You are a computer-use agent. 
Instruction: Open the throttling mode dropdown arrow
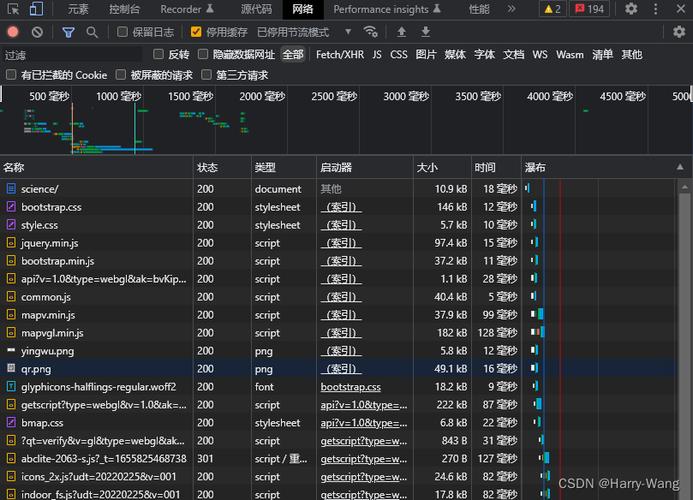coord(348,32)
